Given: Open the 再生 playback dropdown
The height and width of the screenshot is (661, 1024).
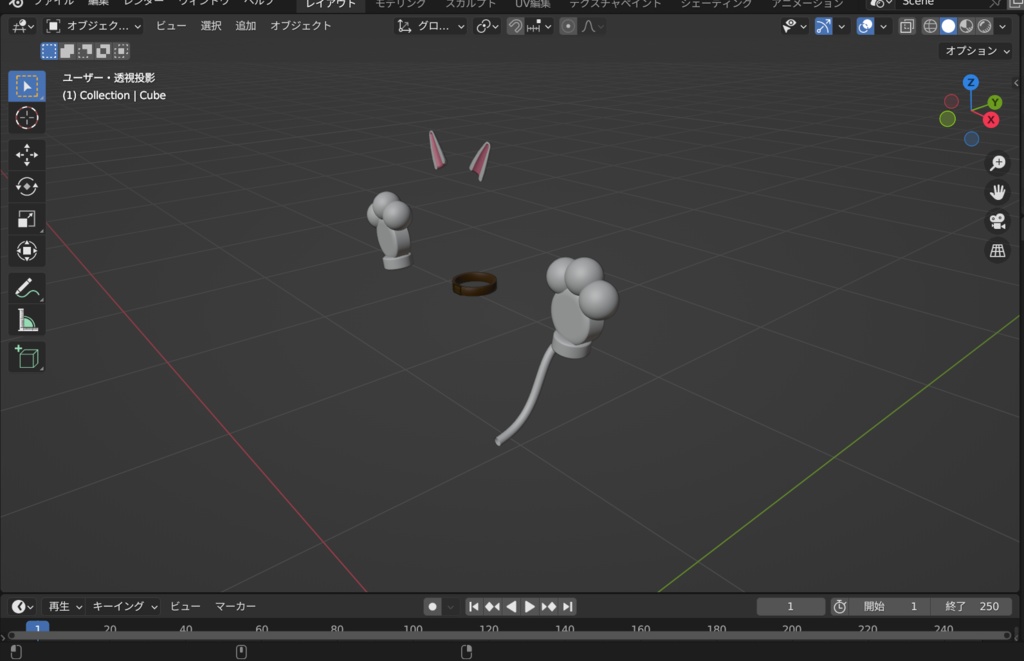Looking at the screenshot, I should (x=65, y=607).
